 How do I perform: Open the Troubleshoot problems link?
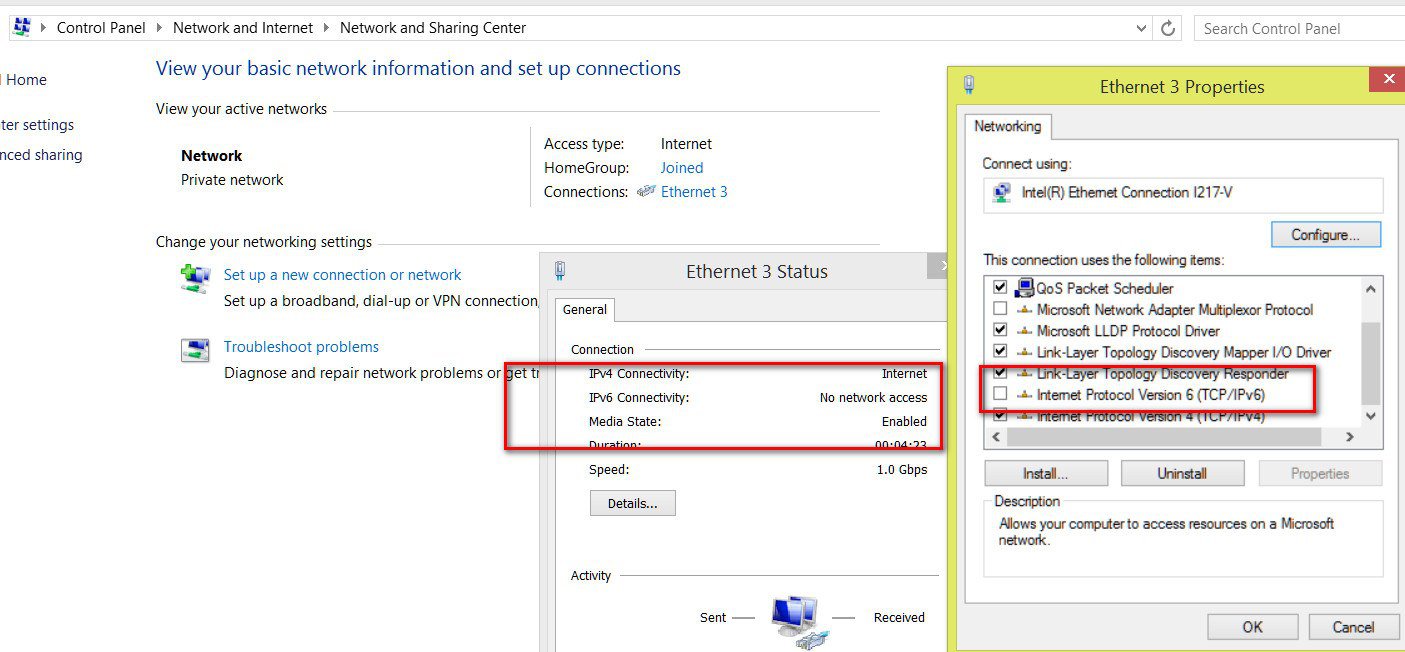coord(301,347)
